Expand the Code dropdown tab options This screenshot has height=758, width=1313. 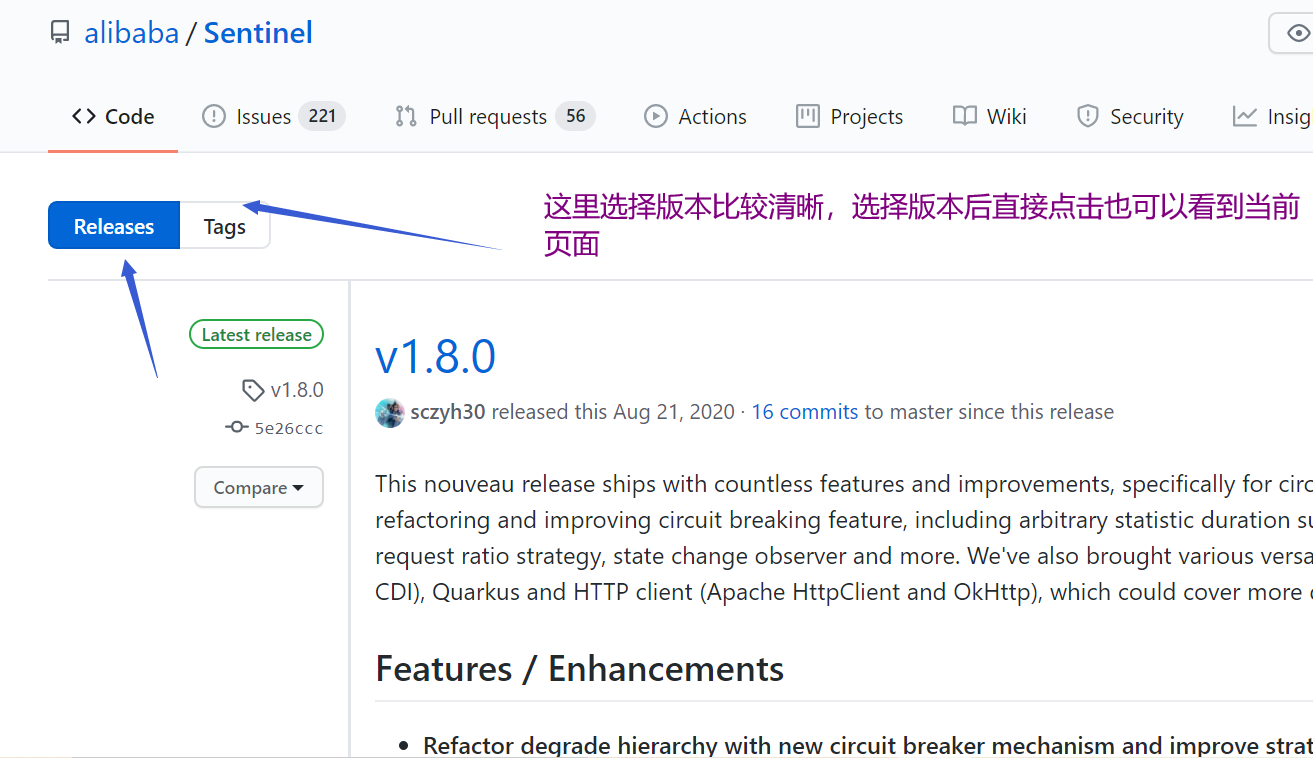point(112,116)
